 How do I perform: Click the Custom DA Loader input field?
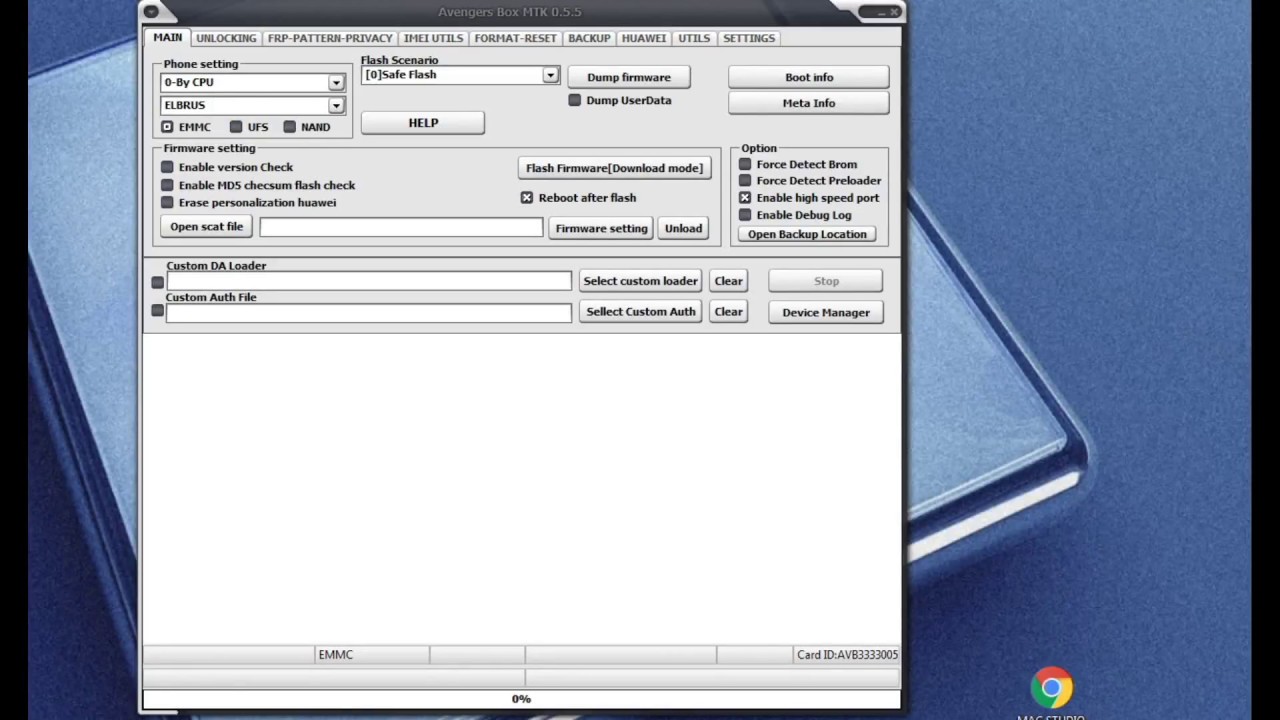tap(369, 282)
